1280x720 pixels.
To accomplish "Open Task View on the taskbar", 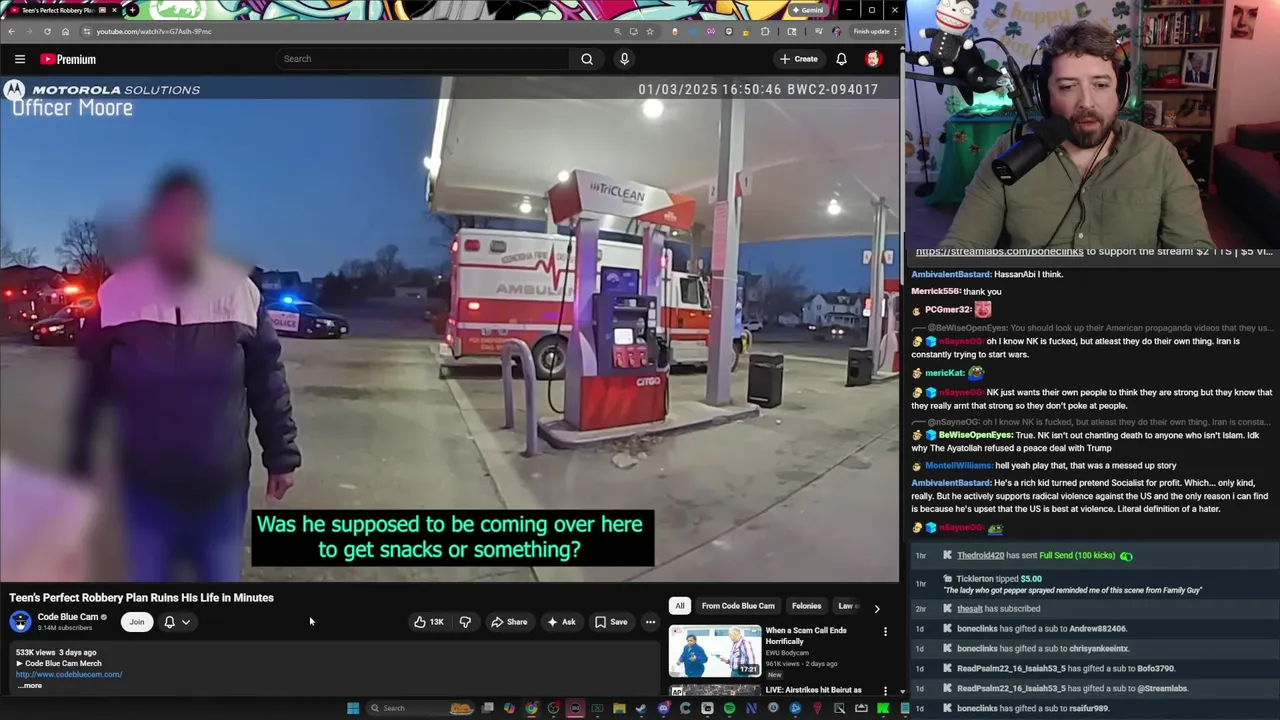I will tap(487, 708).
